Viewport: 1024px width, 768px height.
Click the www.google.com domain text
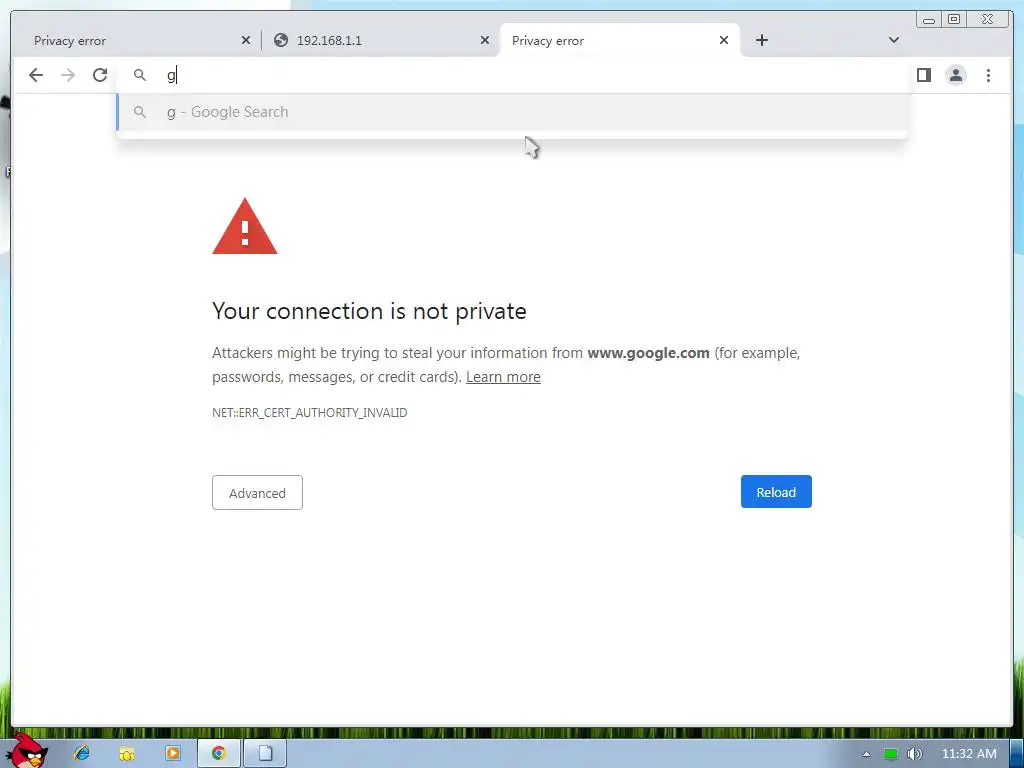point(648,353)
